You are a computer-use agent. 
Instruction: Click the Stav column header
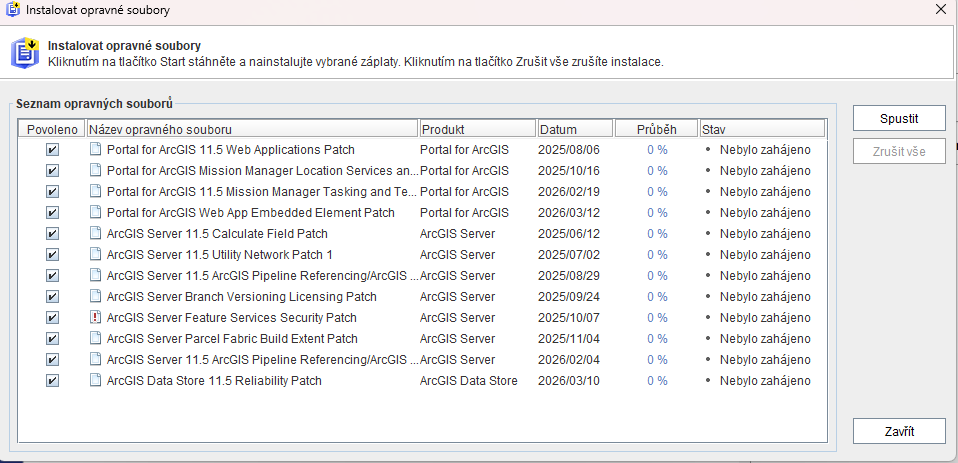click(x=762, y=129)
